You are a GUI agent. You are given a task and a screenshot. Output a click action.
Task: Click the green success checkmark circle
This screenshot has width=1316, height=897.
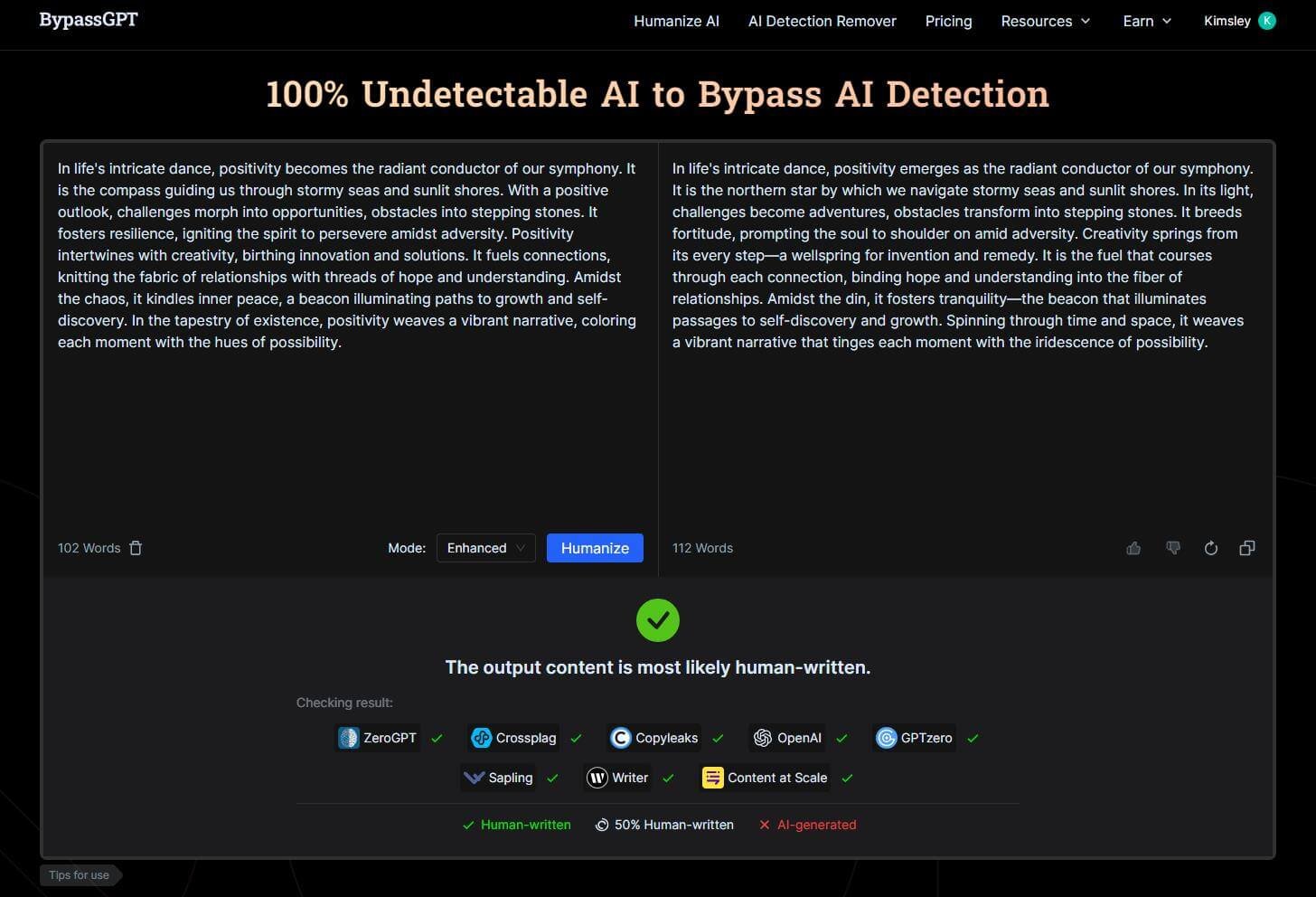(x=657, y=620)
